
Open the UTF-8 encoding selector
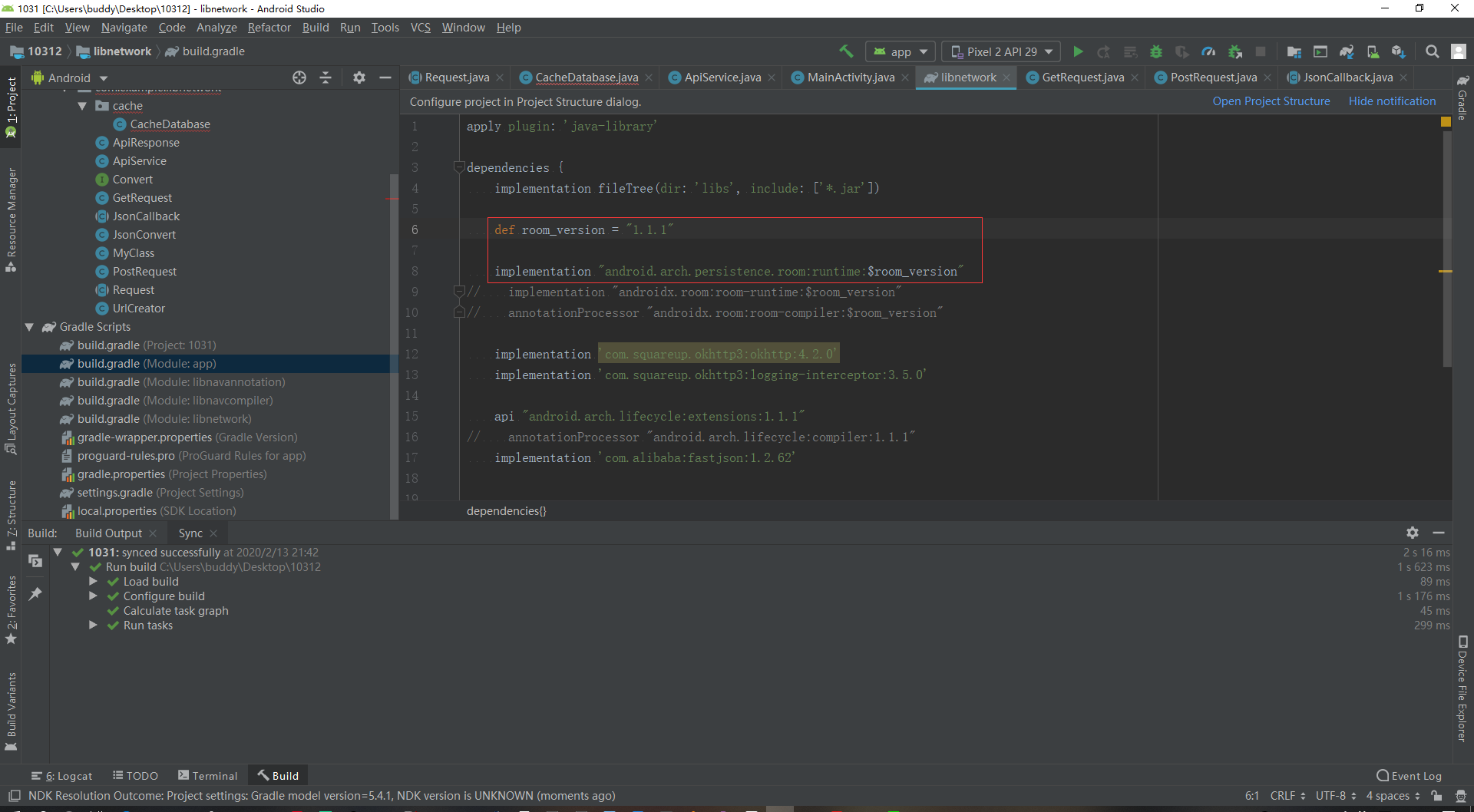pyautogui.click(x=1336, y=796)
